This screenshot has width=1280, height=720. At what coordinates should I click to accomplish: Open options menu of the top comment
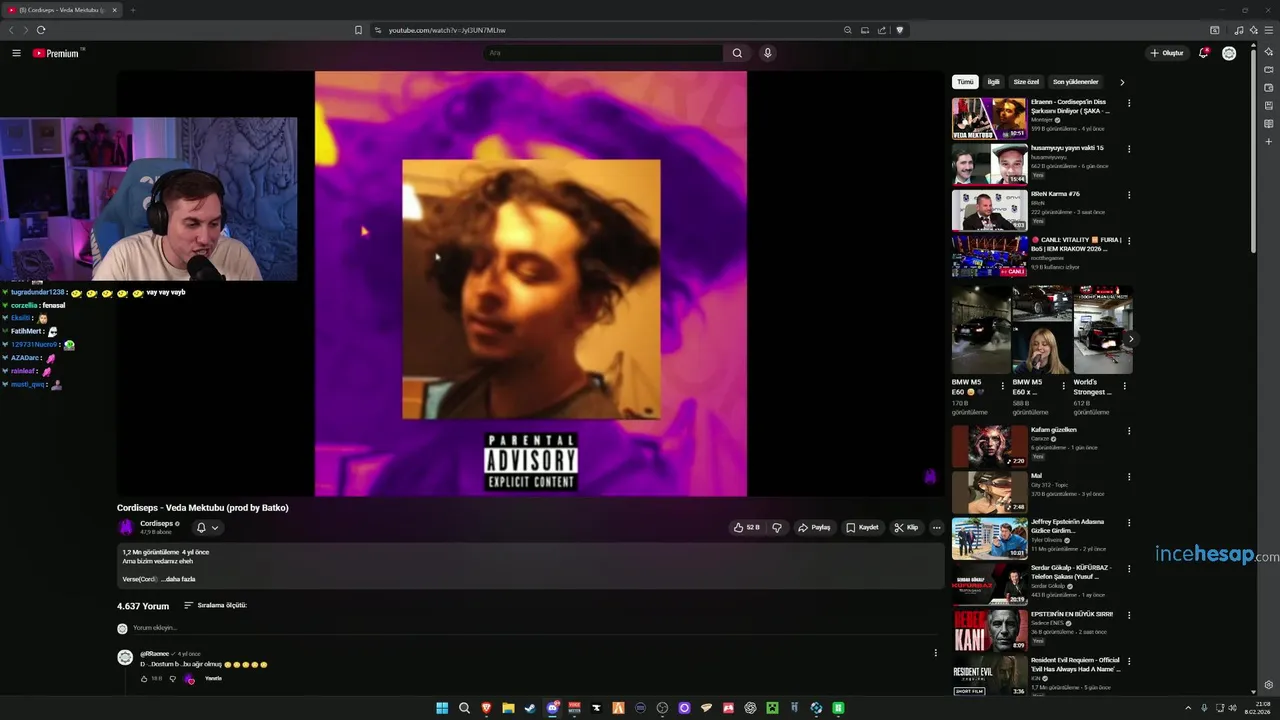(936, 653)
